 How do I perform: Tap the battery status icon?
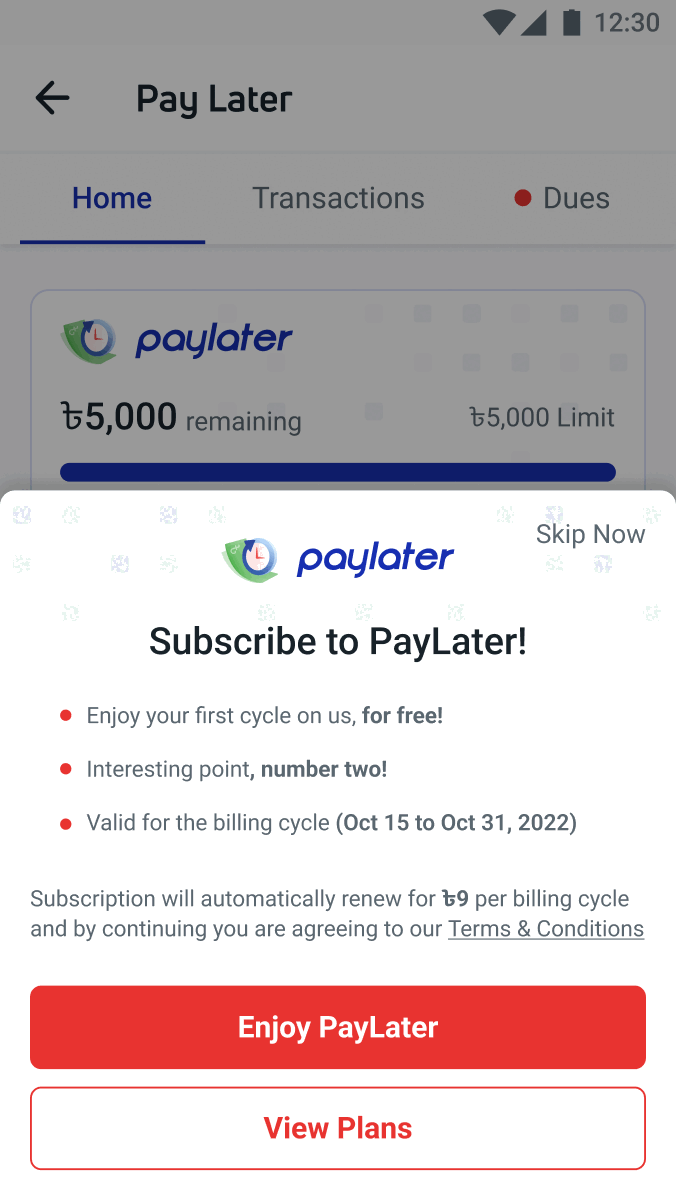(571, 22)
